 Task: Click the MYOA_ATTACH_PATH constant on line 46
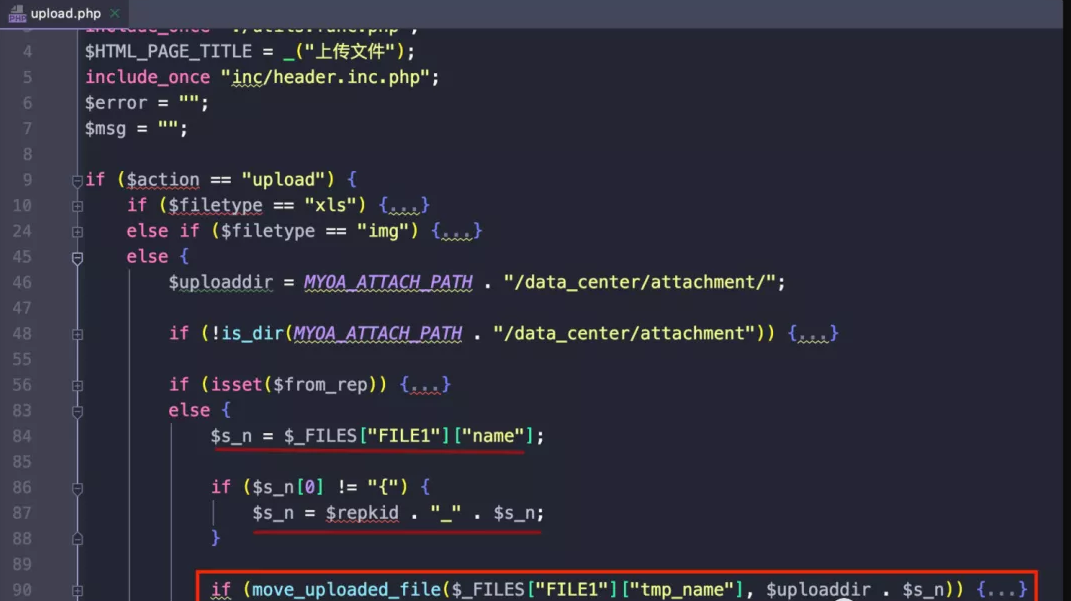pos(388,282)
